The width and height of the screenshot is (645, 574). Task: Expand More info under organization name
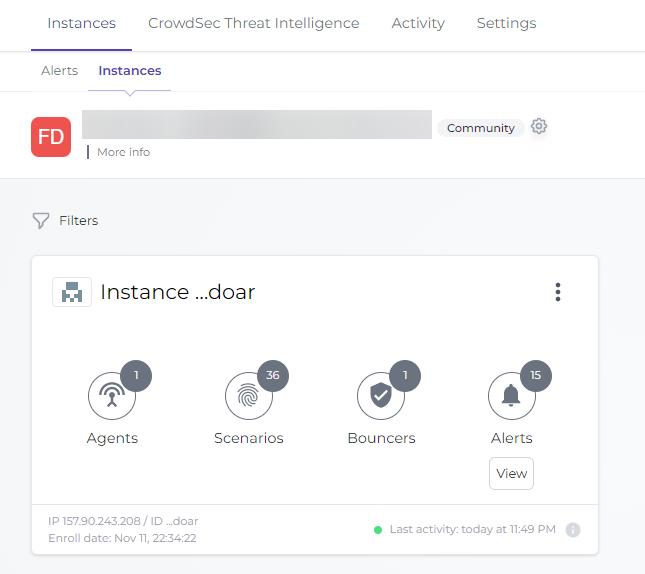tap(123, 152)
